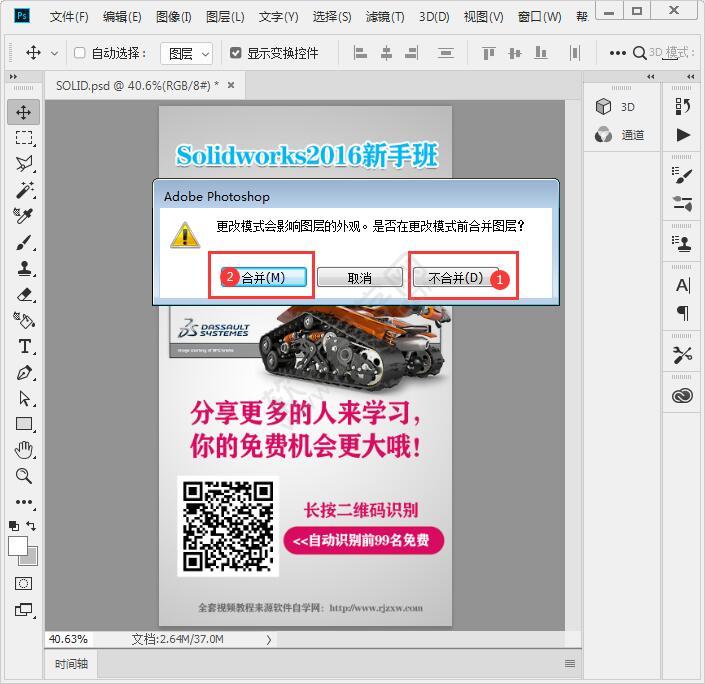This screenshot has width=705, height=684.
Task: Open the 滤镜(T) menu
Action: pyautogui.click(x=385, y=17)
